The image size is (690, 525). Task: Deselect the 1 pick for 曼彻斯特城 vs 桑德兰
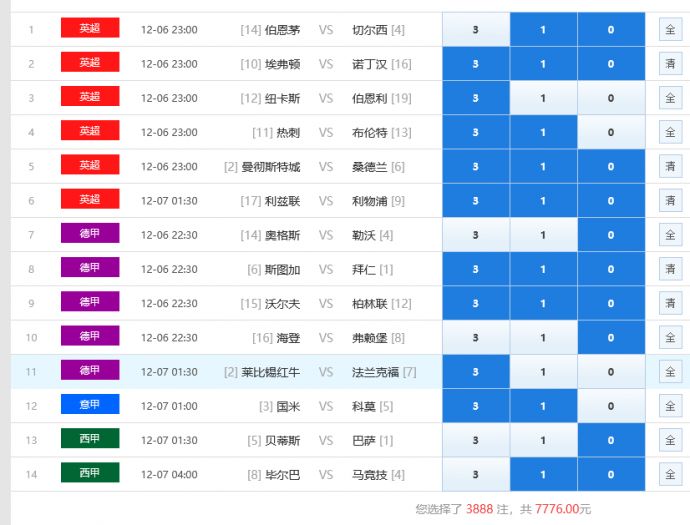pos(543,167)
